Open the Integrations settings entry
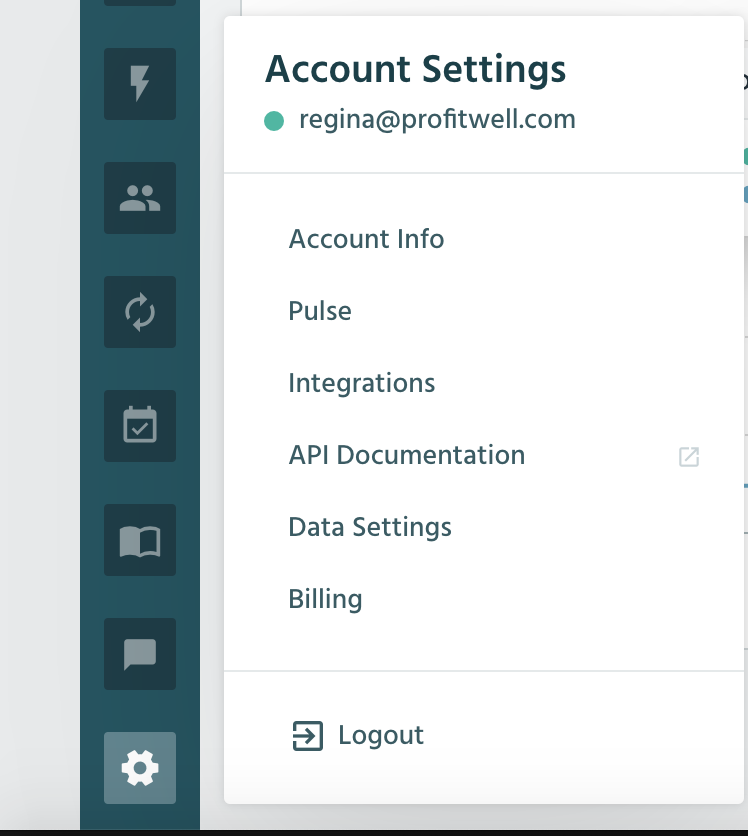 click(x=361, y=383)
